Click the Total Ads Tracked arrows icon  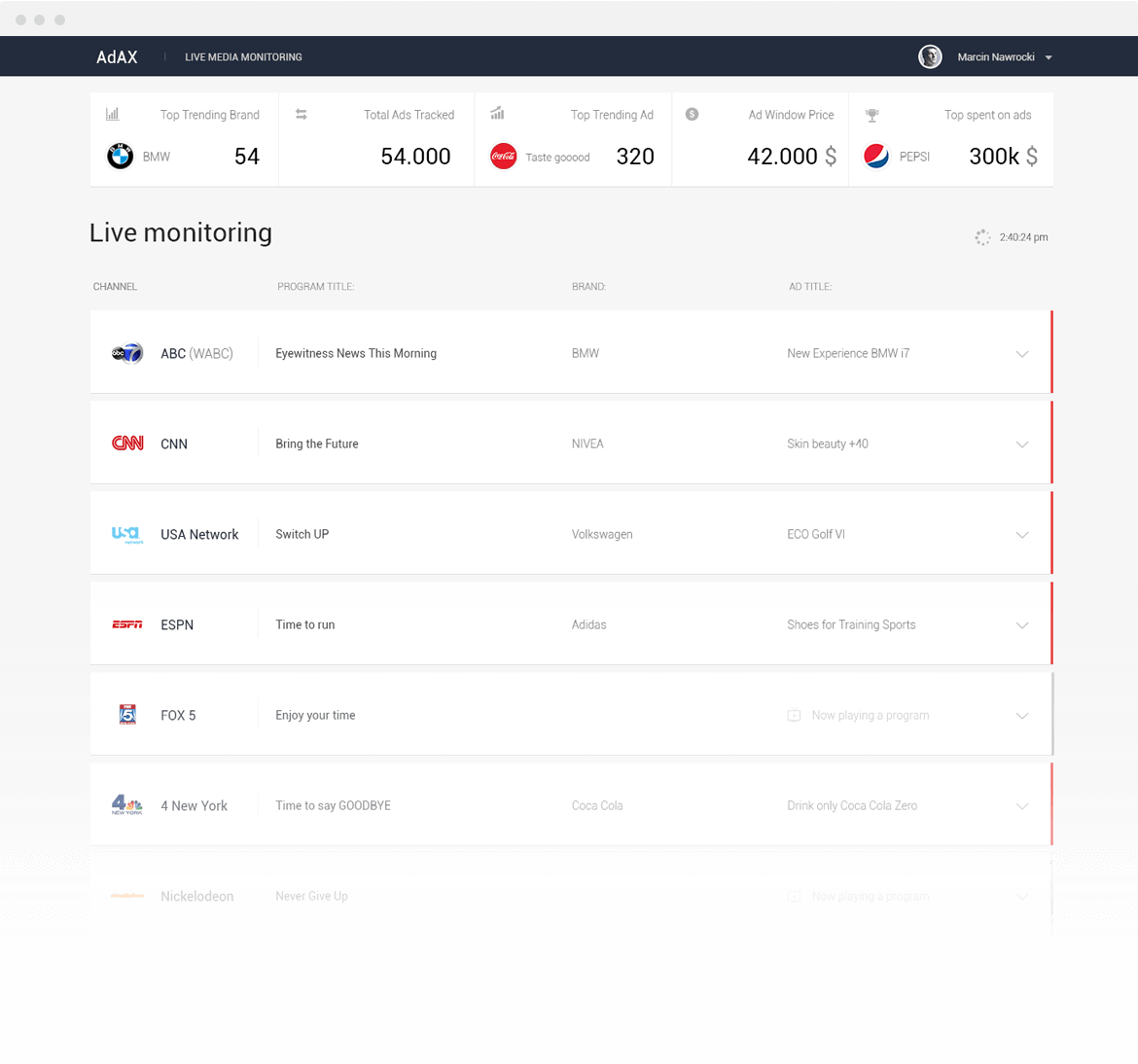[302, 114]
